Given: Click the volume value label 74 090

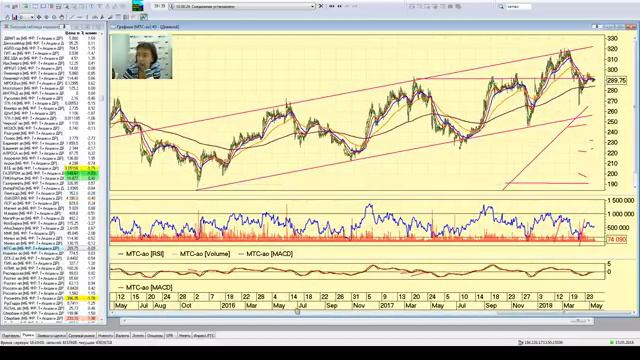Looking at the screenshot, I should [616, 240].
